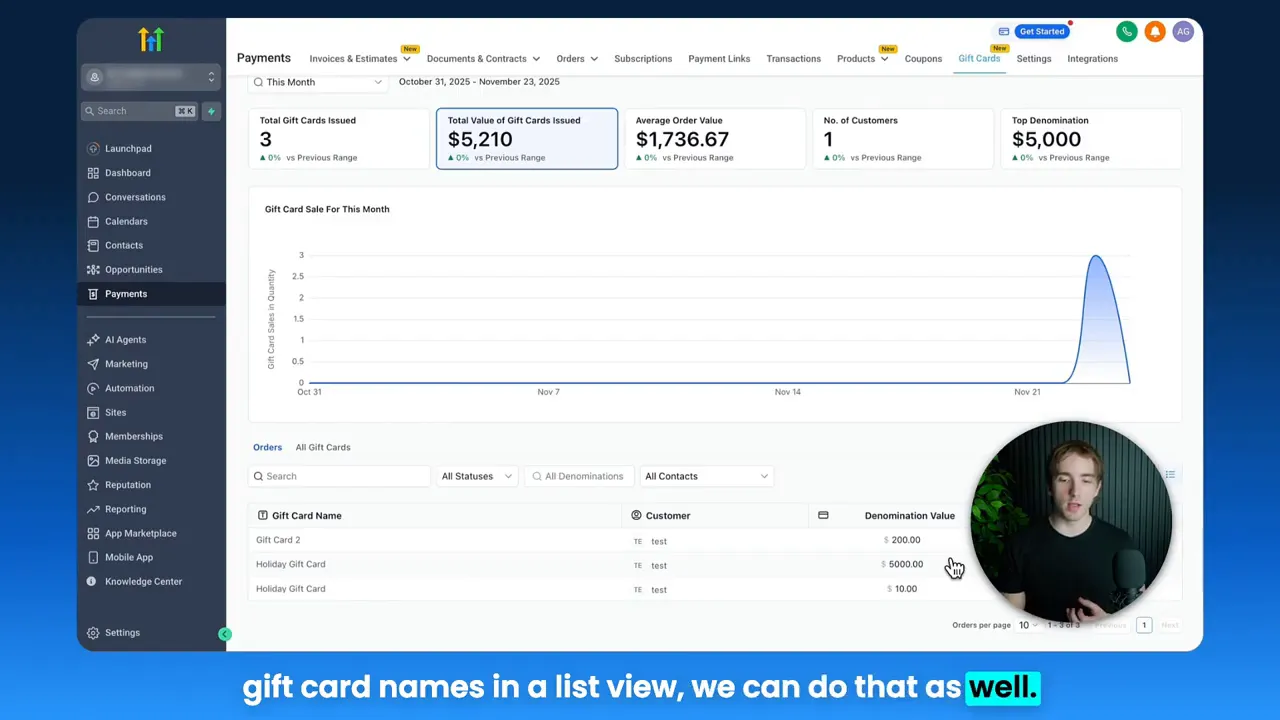Click the Get Started button

click(1042, 32)
